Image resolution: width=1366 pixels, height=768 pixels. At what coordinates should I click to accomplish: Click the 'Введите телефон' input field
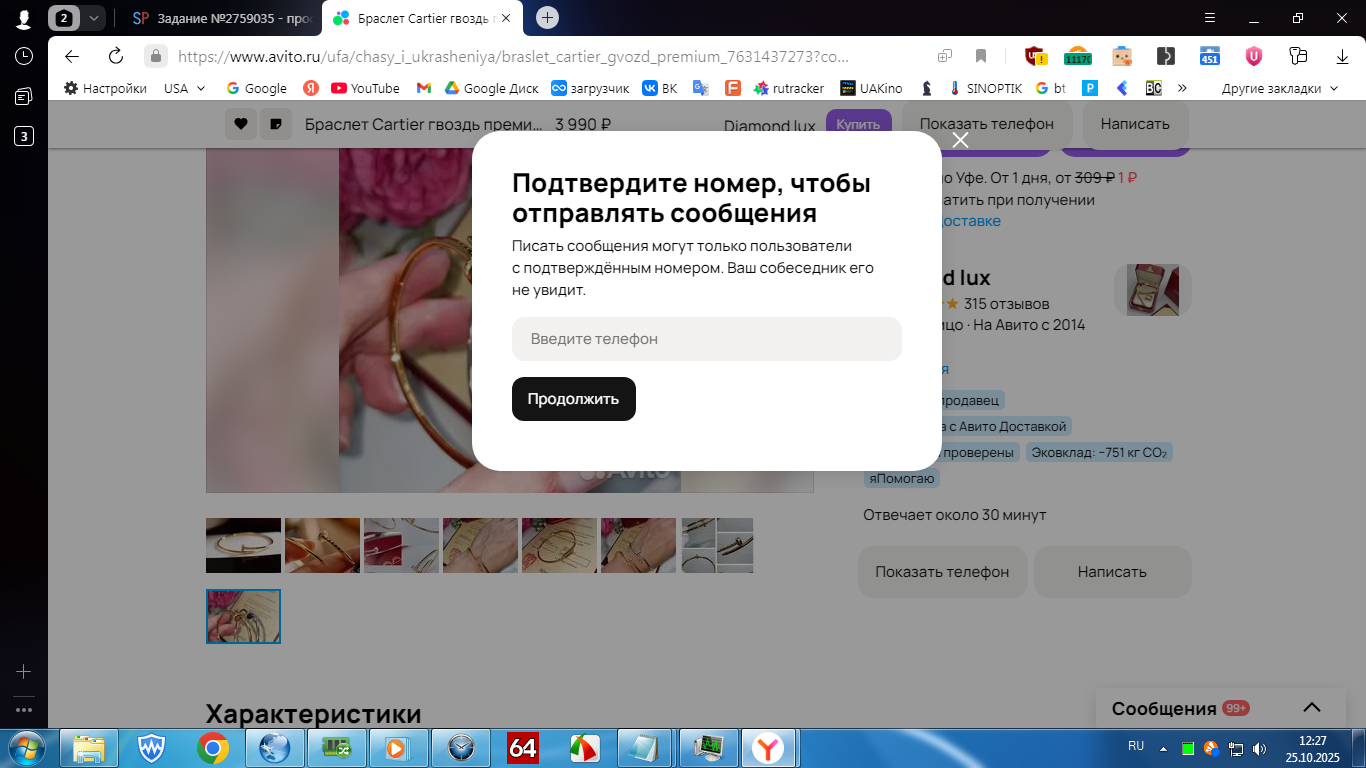(707, 339)
